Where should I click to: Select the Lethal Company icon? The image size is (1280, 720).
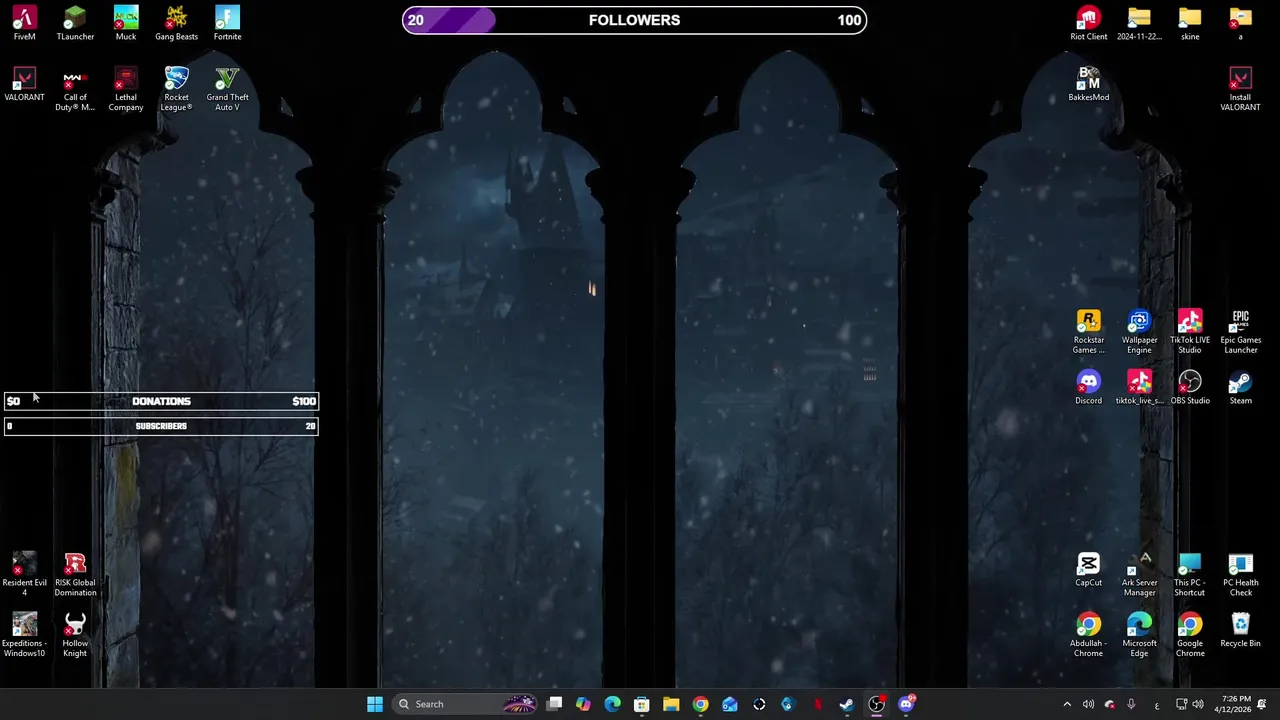[x=126, y=90]
